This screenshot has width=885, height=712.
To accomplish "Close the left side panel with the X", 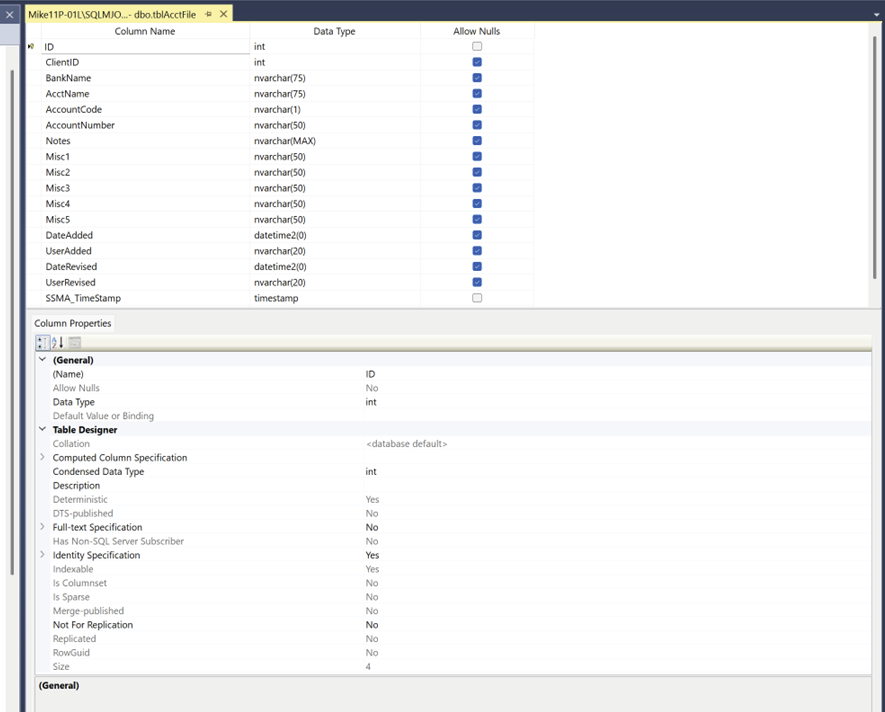I will click(x=10, y=15).
